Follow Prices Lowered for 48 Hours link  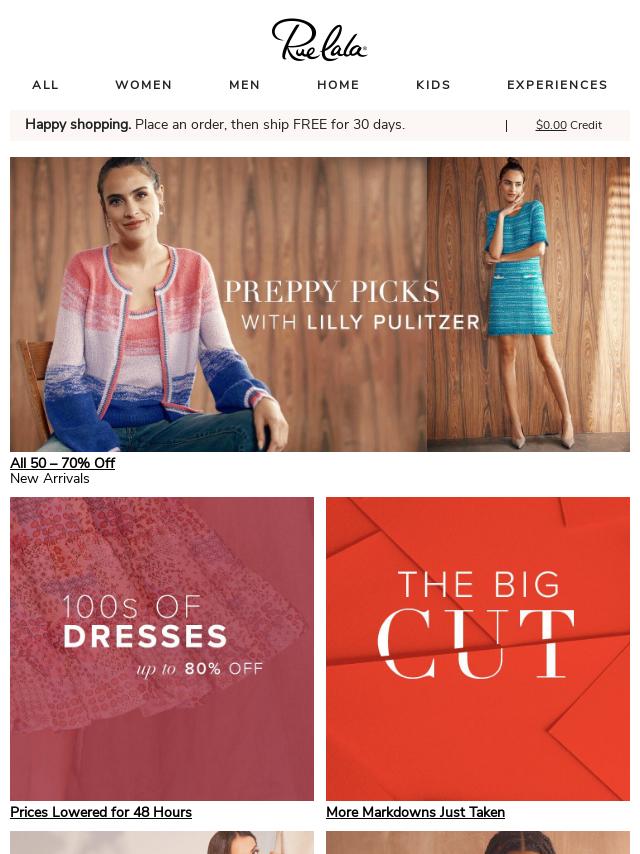(101, 812)
